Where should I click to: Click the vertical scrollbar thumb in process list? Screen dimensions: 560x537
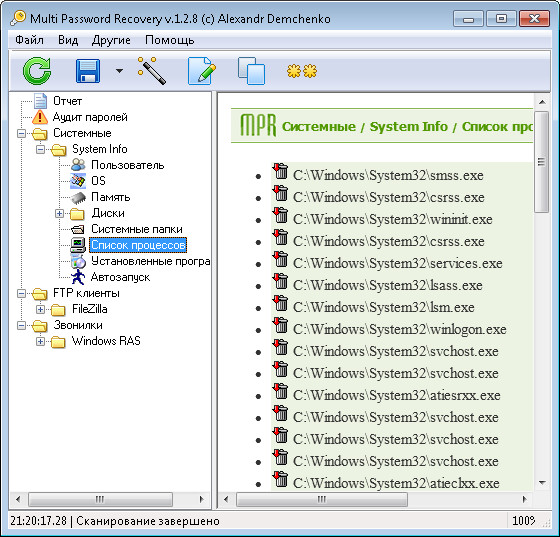(542, 162)
